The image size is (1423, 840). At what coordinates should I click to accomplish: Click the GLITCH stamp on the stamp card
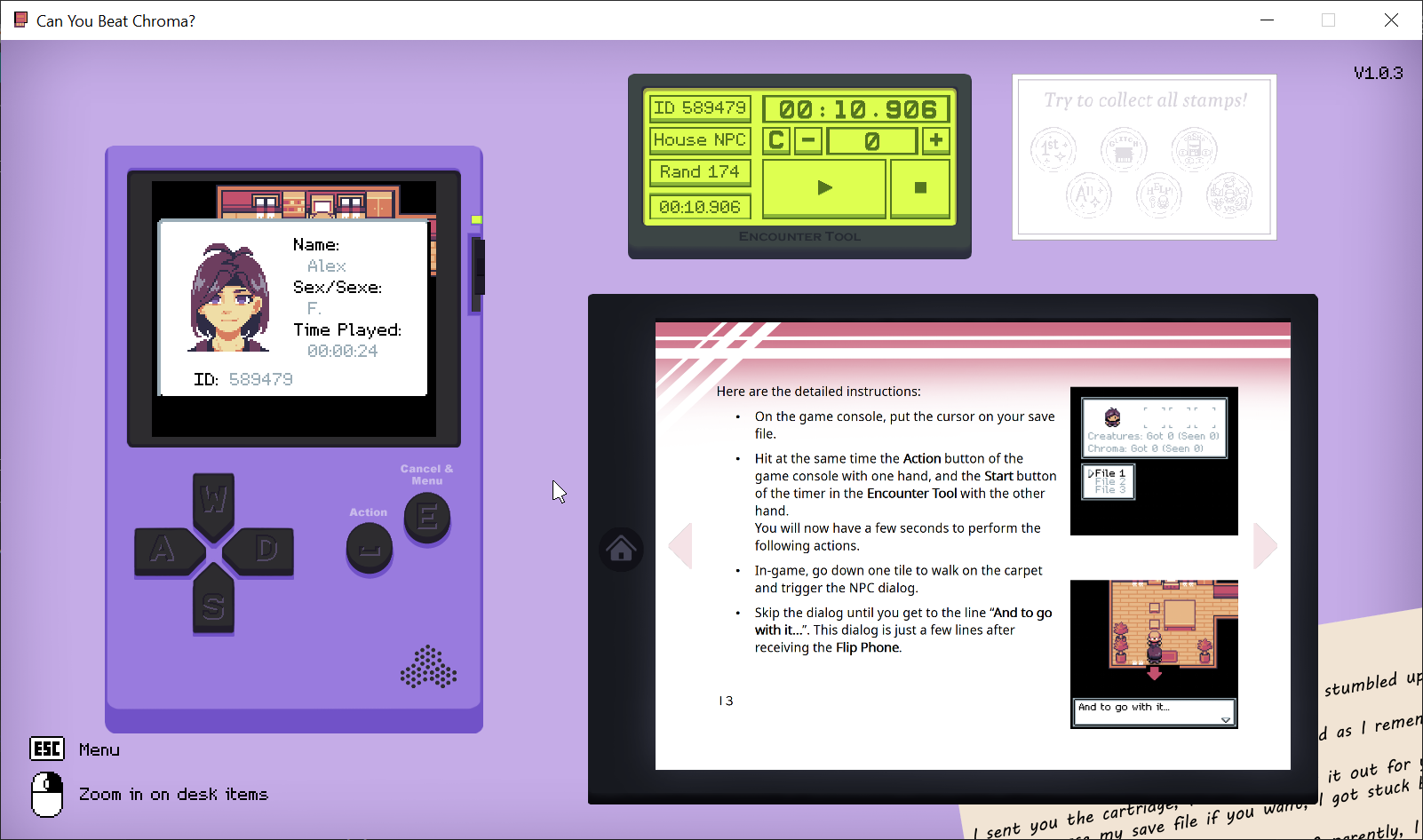pyautogui.click(x=1124, y=149)
